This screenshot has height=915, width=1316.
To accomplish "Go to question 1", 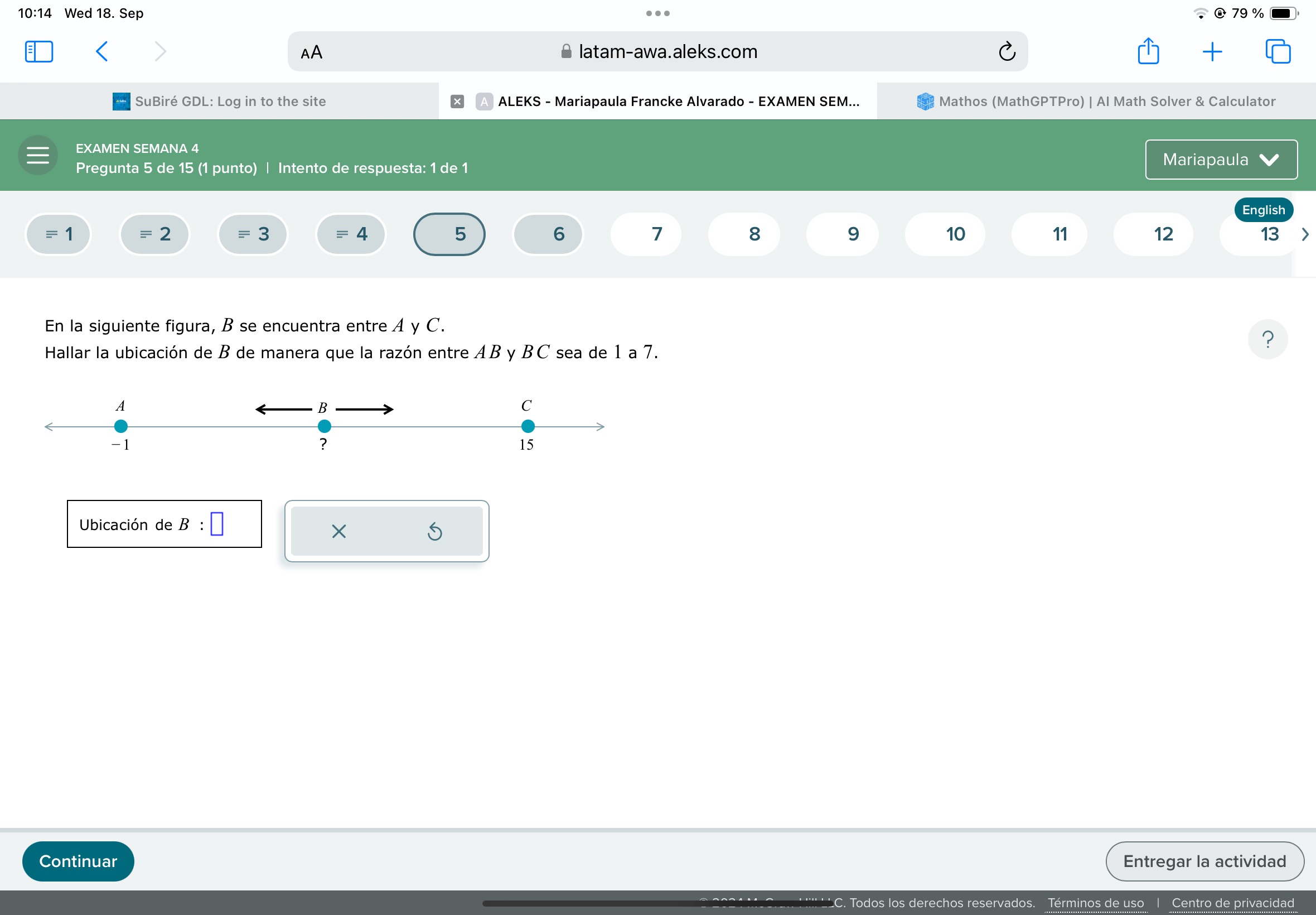I will pyautogui.click(x=58, y=234).
